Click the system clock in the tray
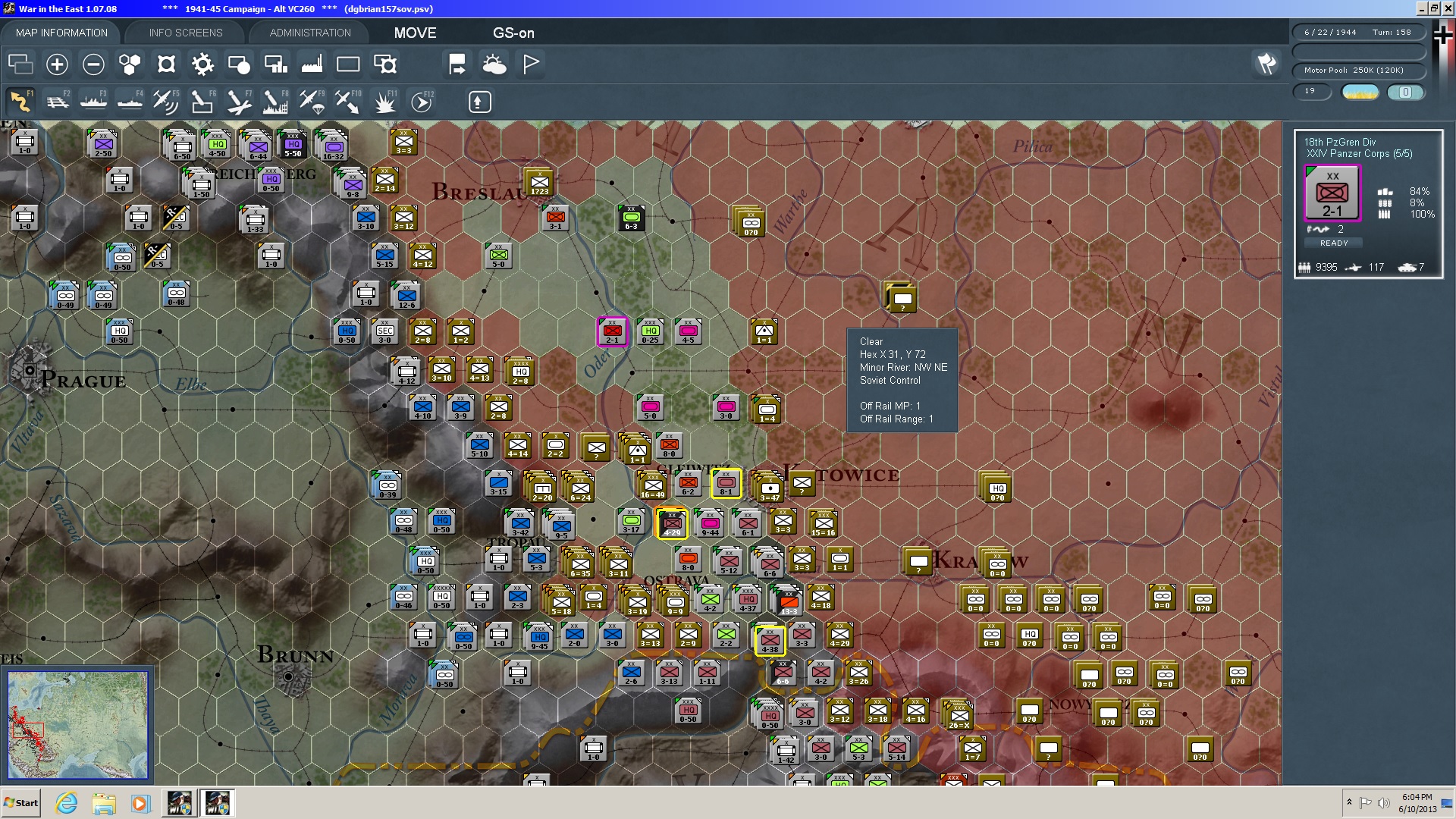Image resolution: width=1456 pixels, height=819 pixels. coord(1417,803)
